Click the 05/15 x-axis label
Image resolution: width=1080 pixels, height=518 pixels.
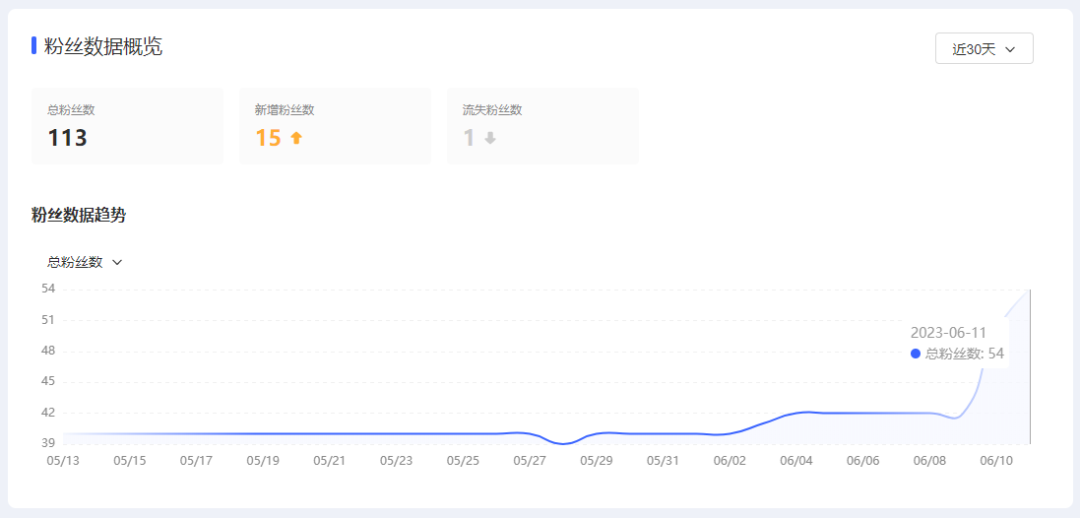tap(129, 460)
